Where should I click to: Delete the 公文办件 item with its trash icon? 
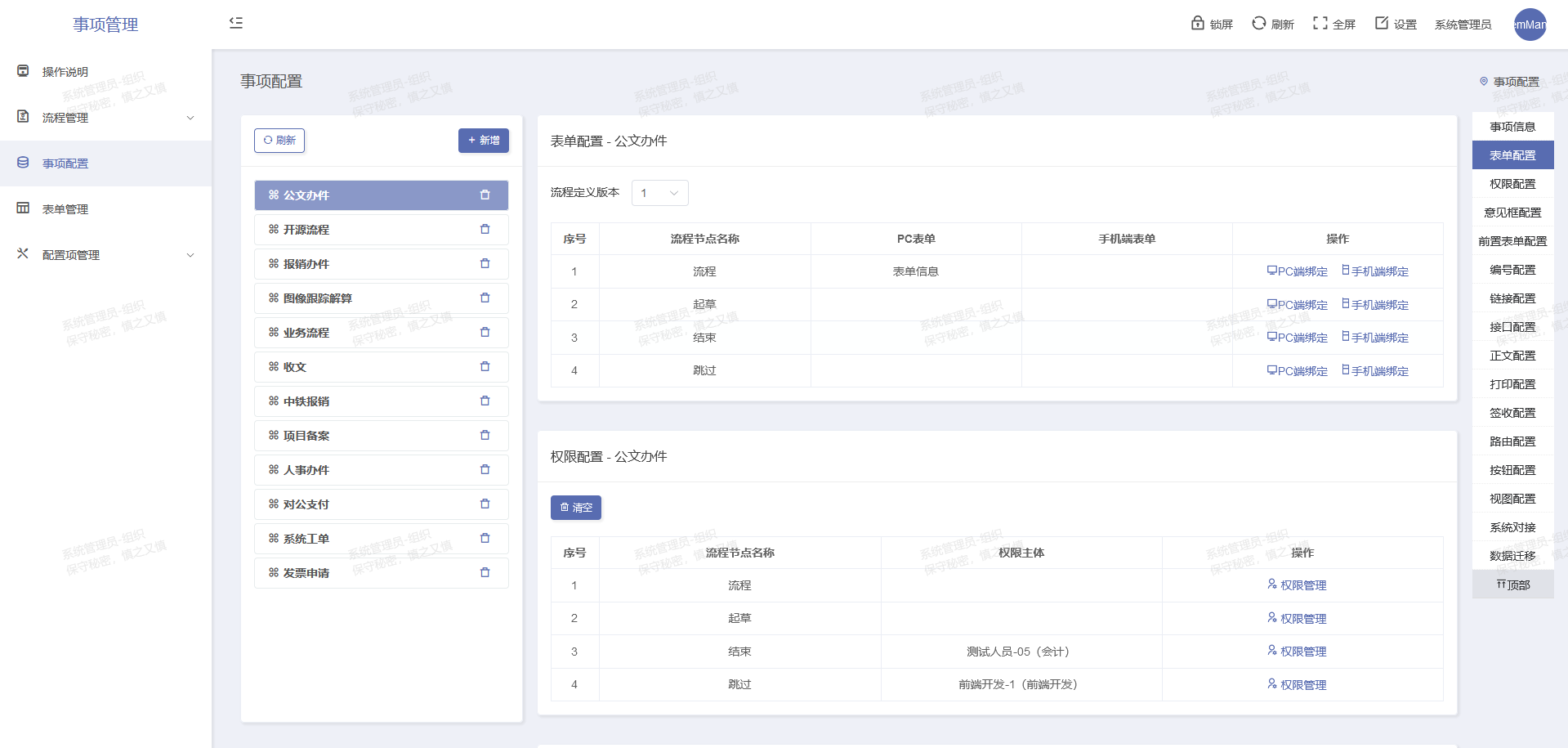(485, 195)
